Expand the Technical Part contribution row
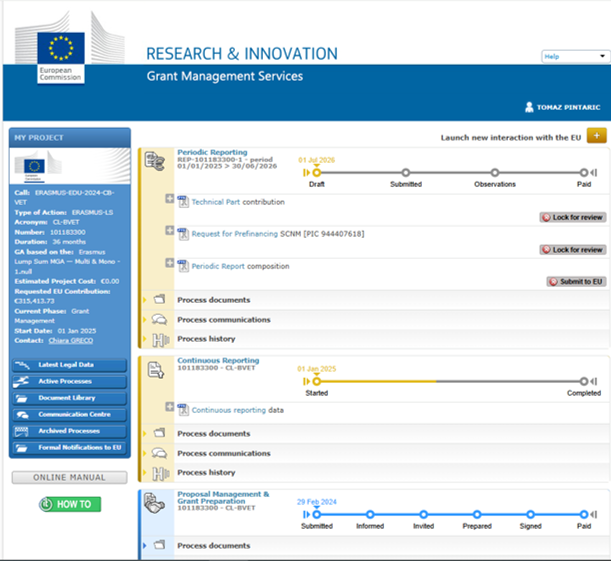 170,199
